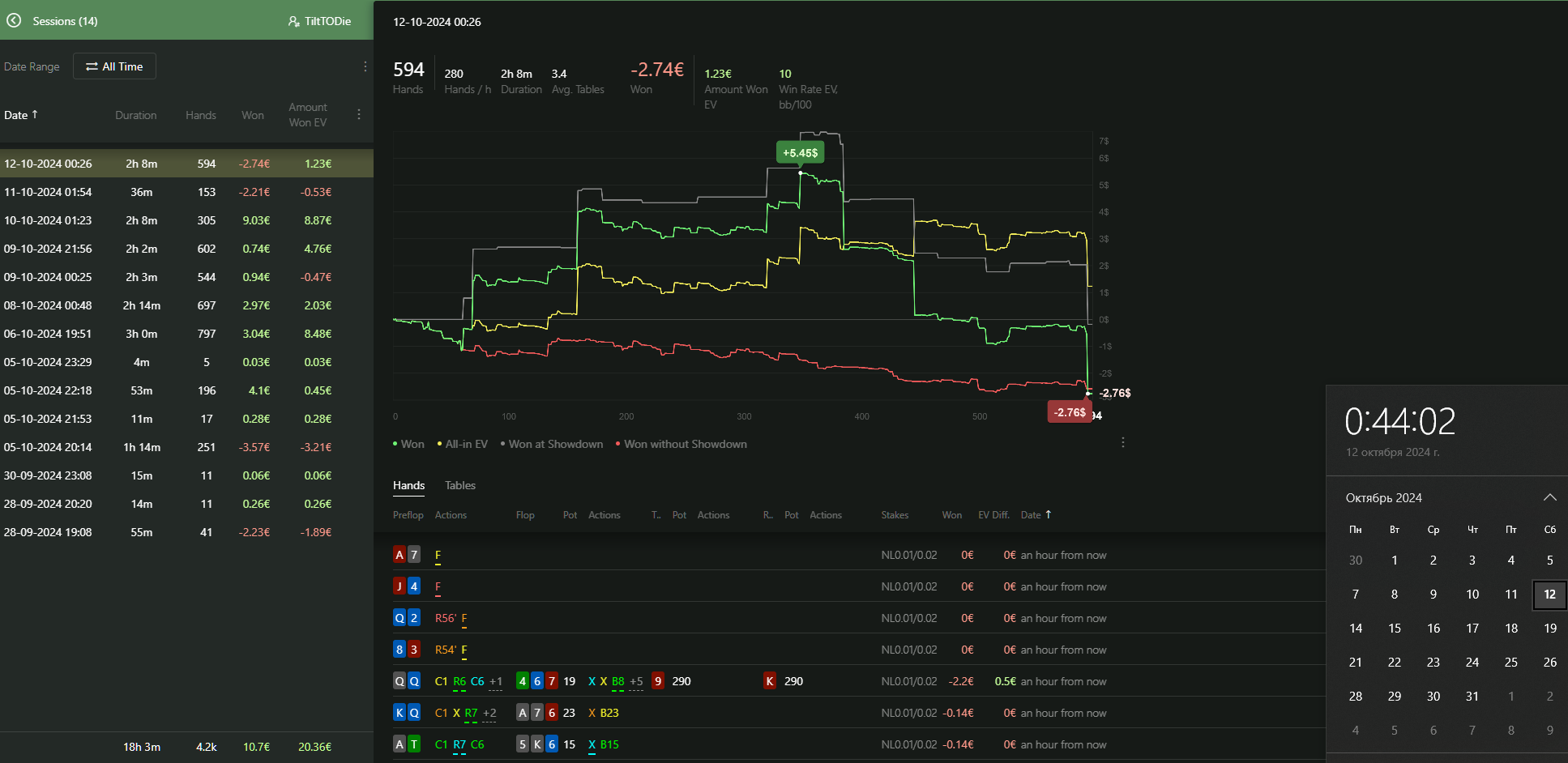The width and height of the screenshot is (1568, 763).
Task: Sort sessions by the Won column
Action: point(252,115)
